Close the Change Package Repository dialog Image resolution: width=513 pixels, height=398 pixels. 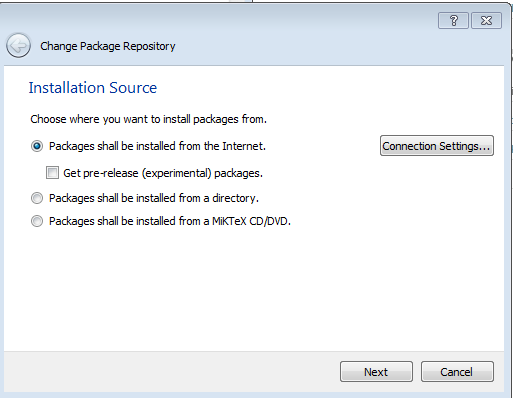click(x=486, y=21)
